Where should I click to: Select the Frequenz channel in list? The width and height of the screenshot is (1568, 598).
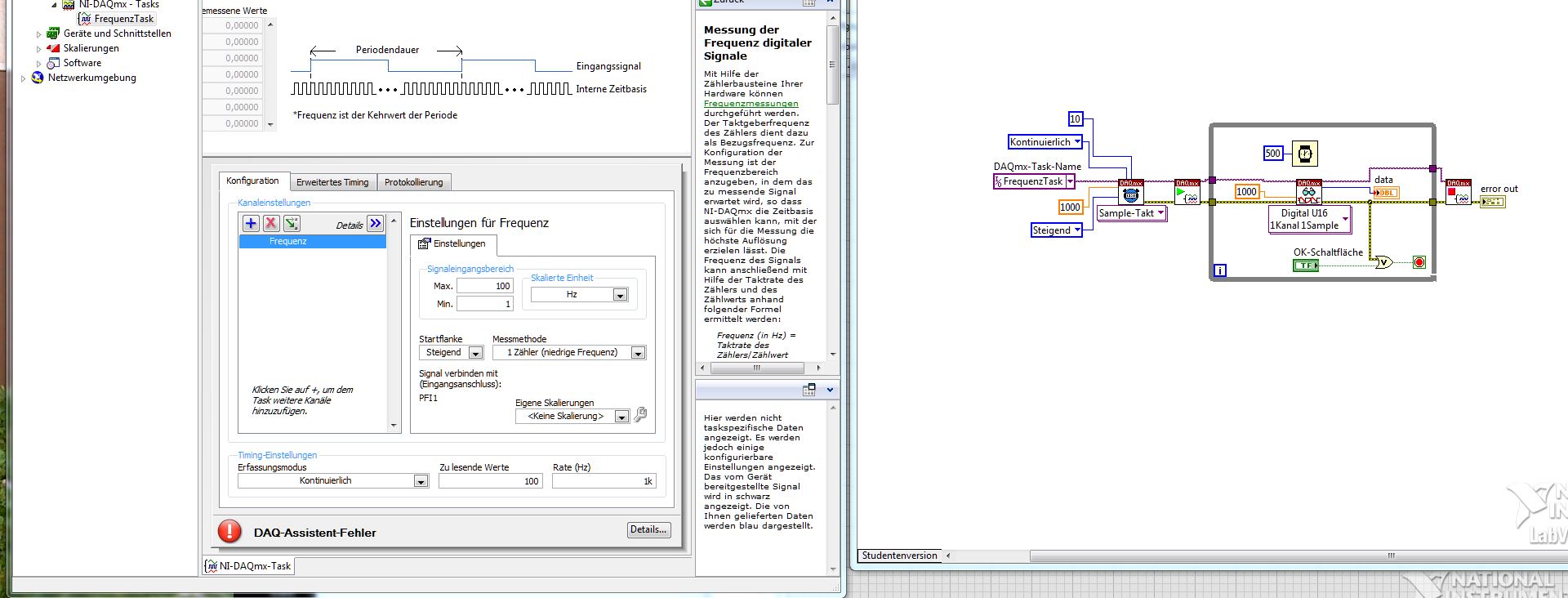click(x=312, y=242)
